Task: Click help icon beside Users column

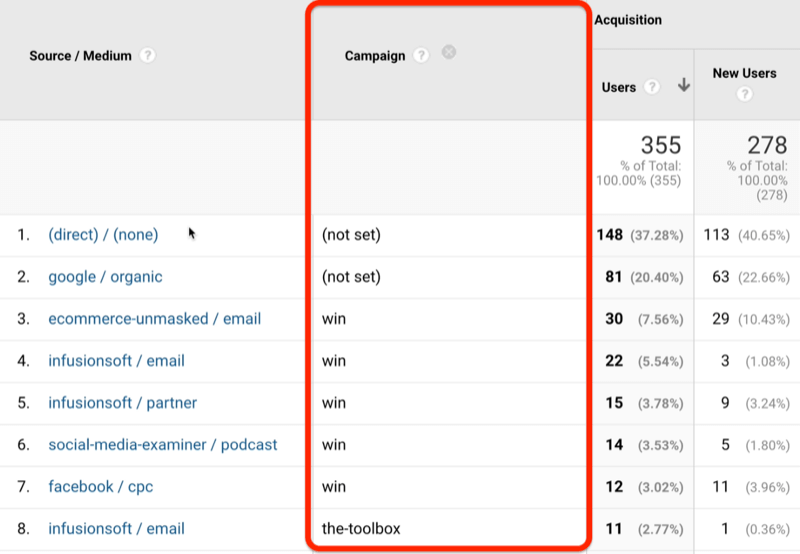Action: pyautogui.click(x=652, y=87)
